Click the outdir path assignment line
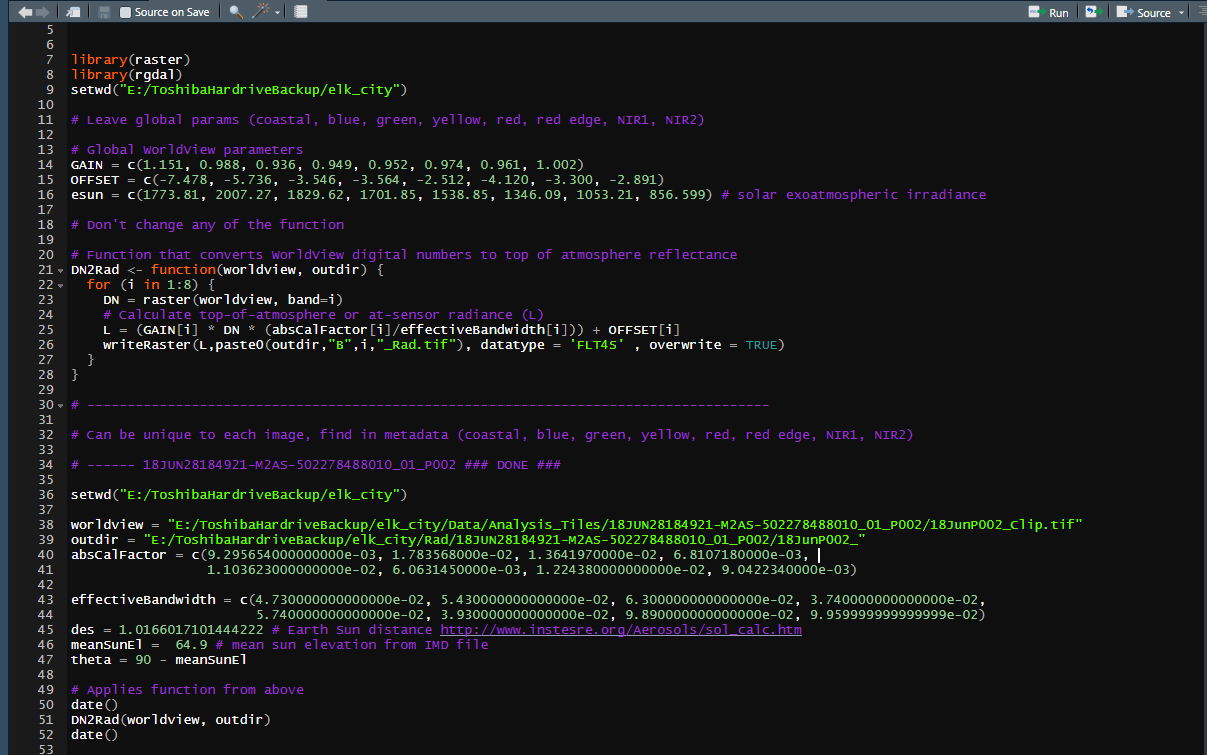The height and width of the screenshot is (755, 1207). [x=468, y=540]
